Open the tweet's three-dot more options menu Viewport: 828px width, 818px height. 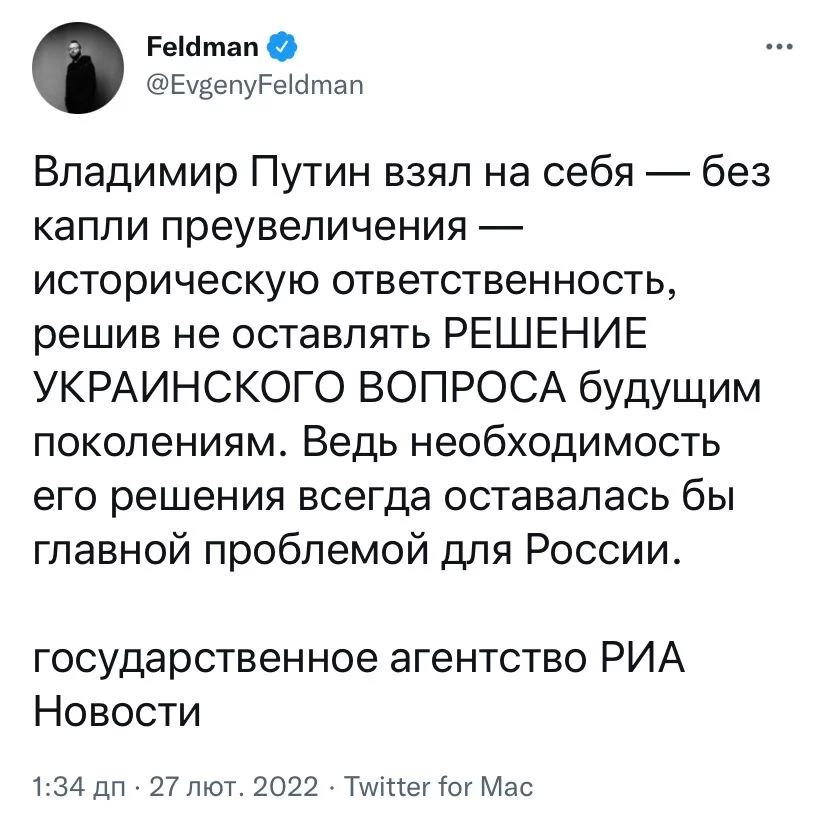pyautogui.click(x=779, y=47)
